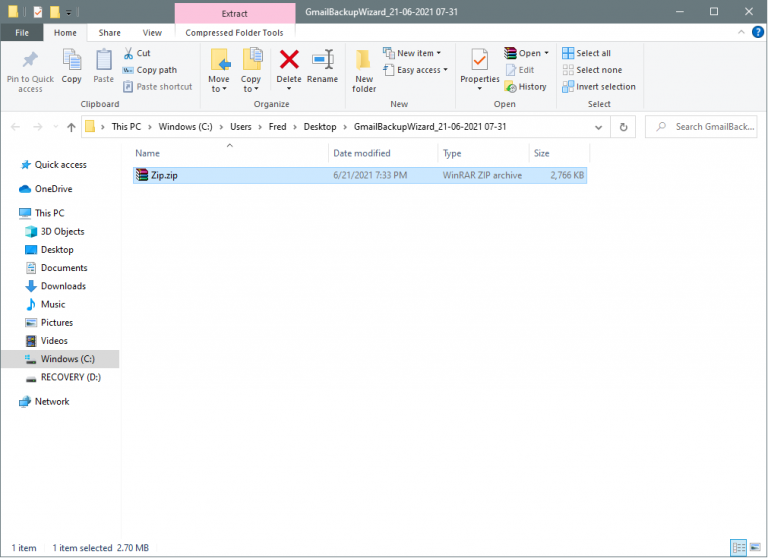View file History
The width and height of the screenshot is (768, 558).
[526, 87]
